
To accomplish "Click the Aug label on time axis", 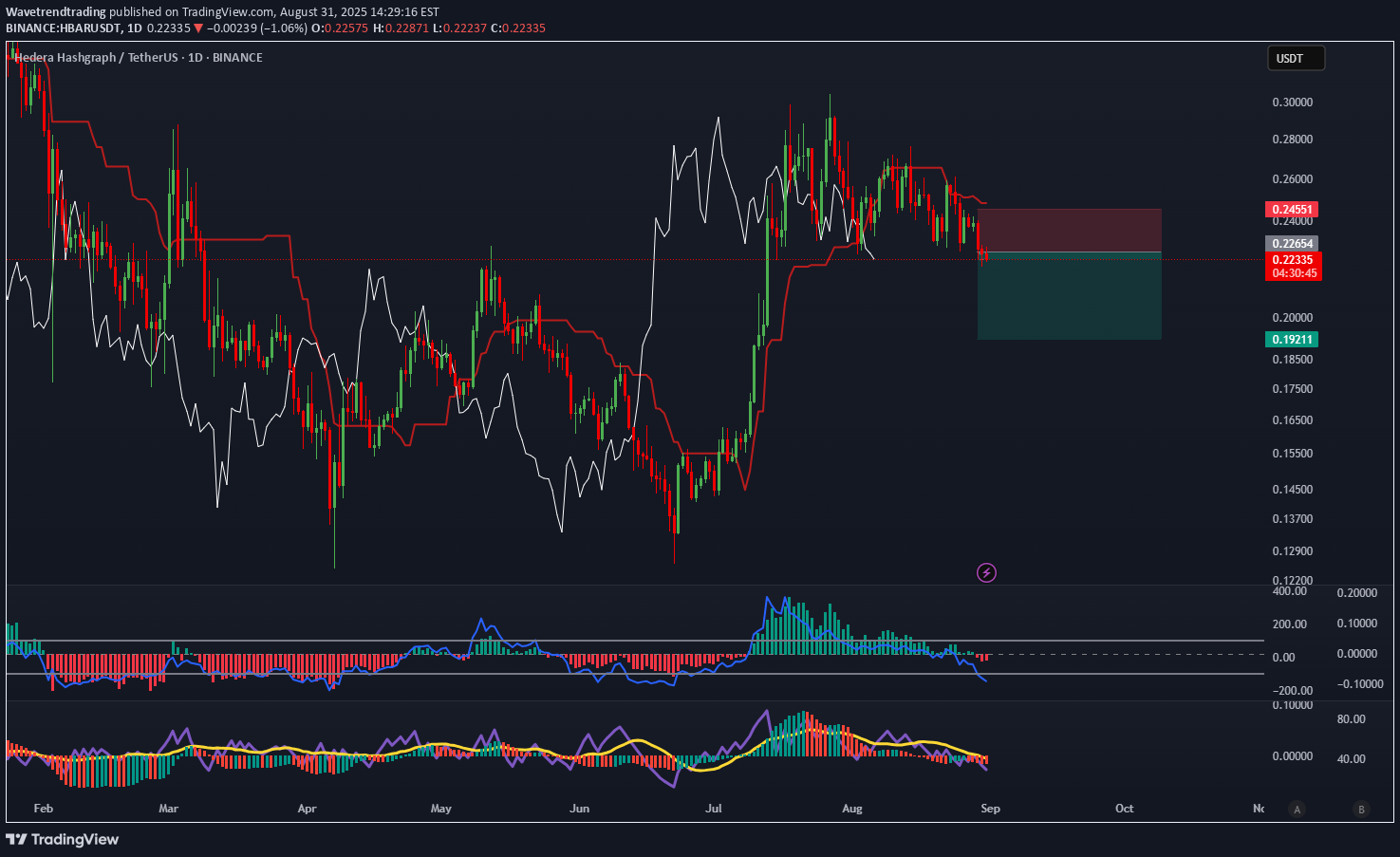I will click(x=852, y=809).
